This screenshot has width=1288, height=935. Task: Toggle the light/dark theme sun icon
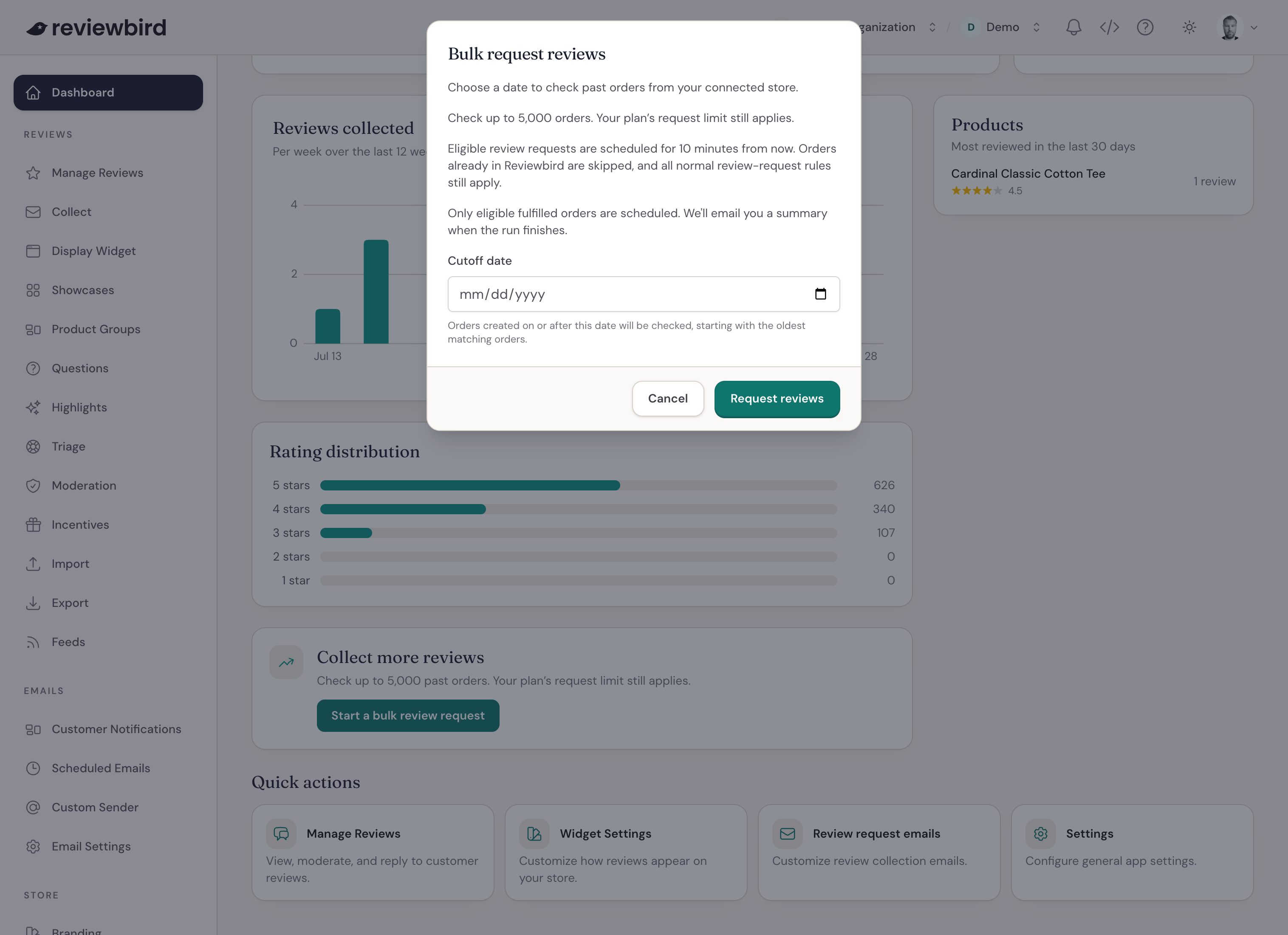click(1189, 27)
